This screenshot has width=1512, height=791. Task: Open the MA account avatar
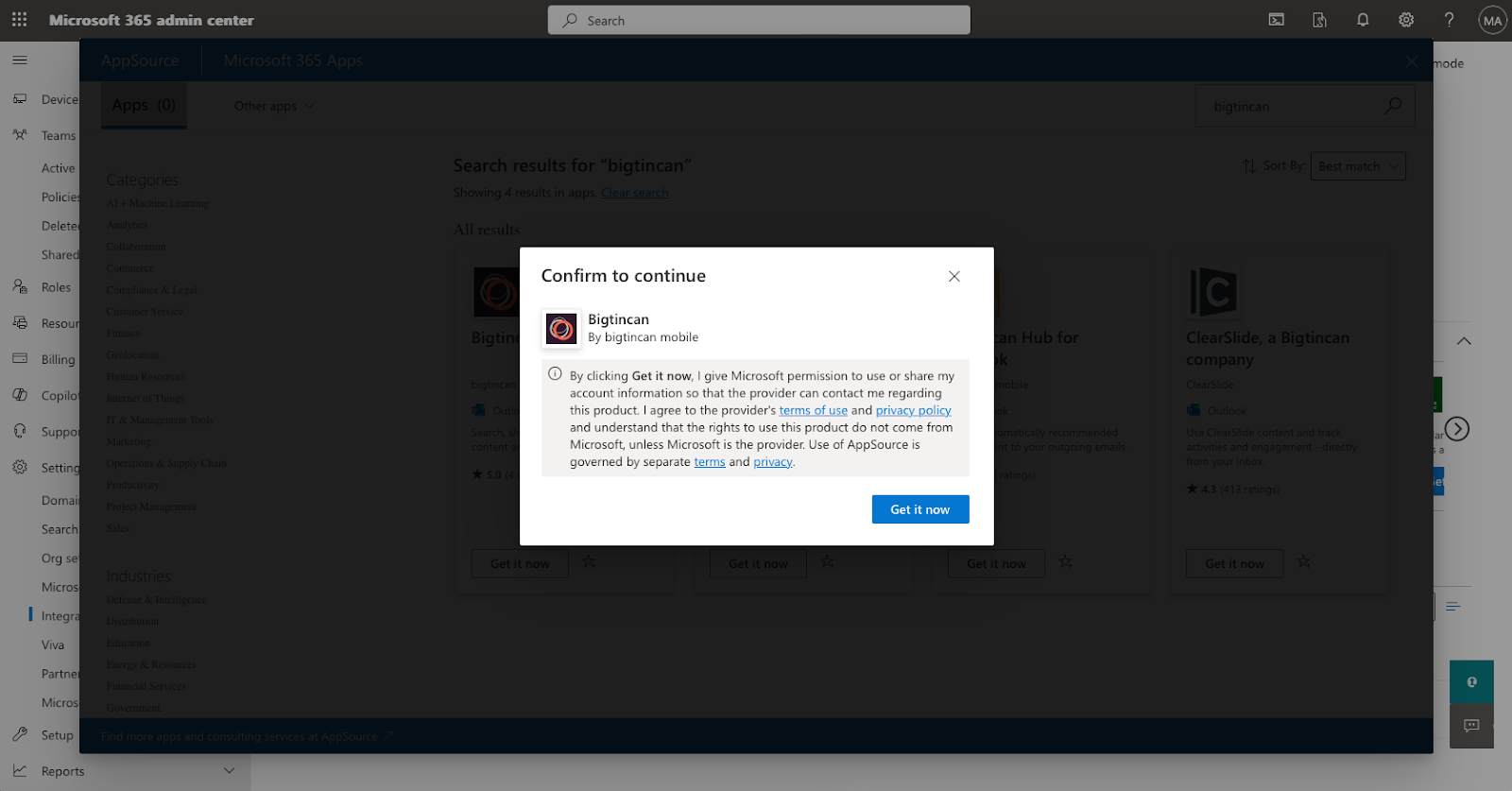pyautogui.click(x=1492, y=21)
